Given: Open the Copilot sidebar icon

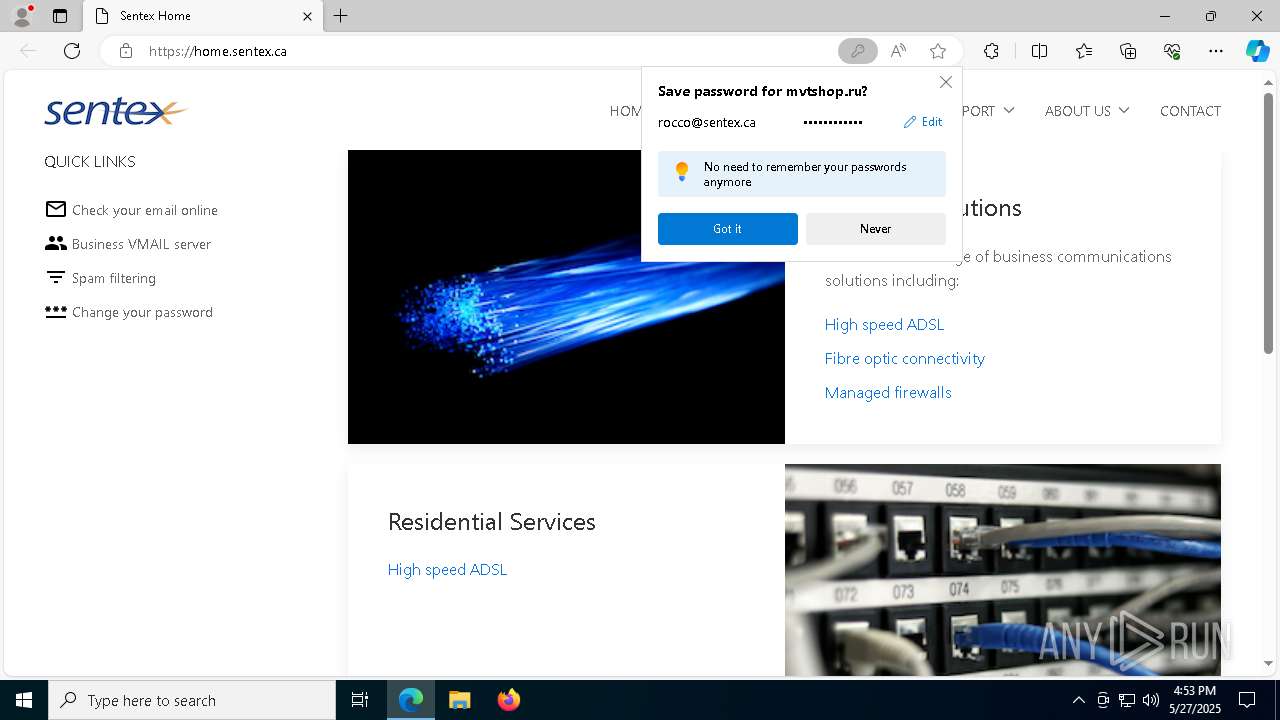Looking at the screenshot, I should (x=1257, y=51).
